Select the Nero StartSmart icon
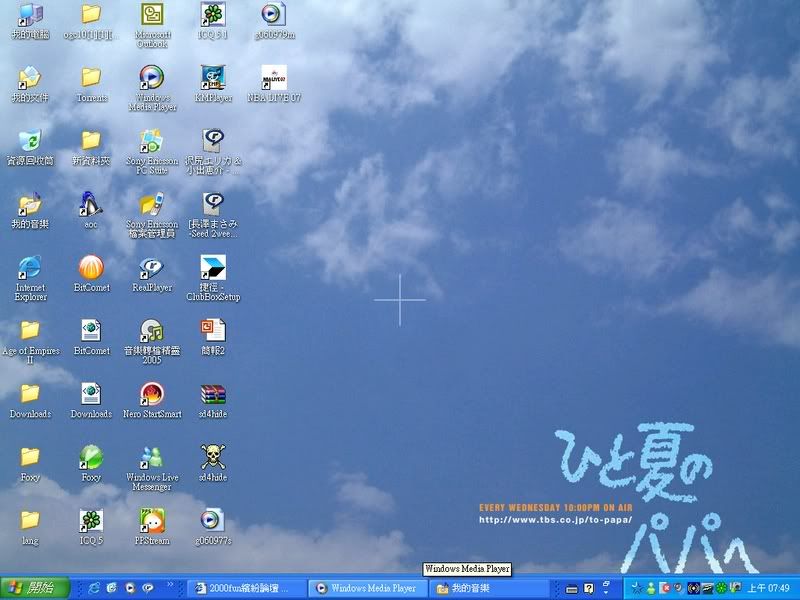 pyautogui.click(x=151, y=393)
